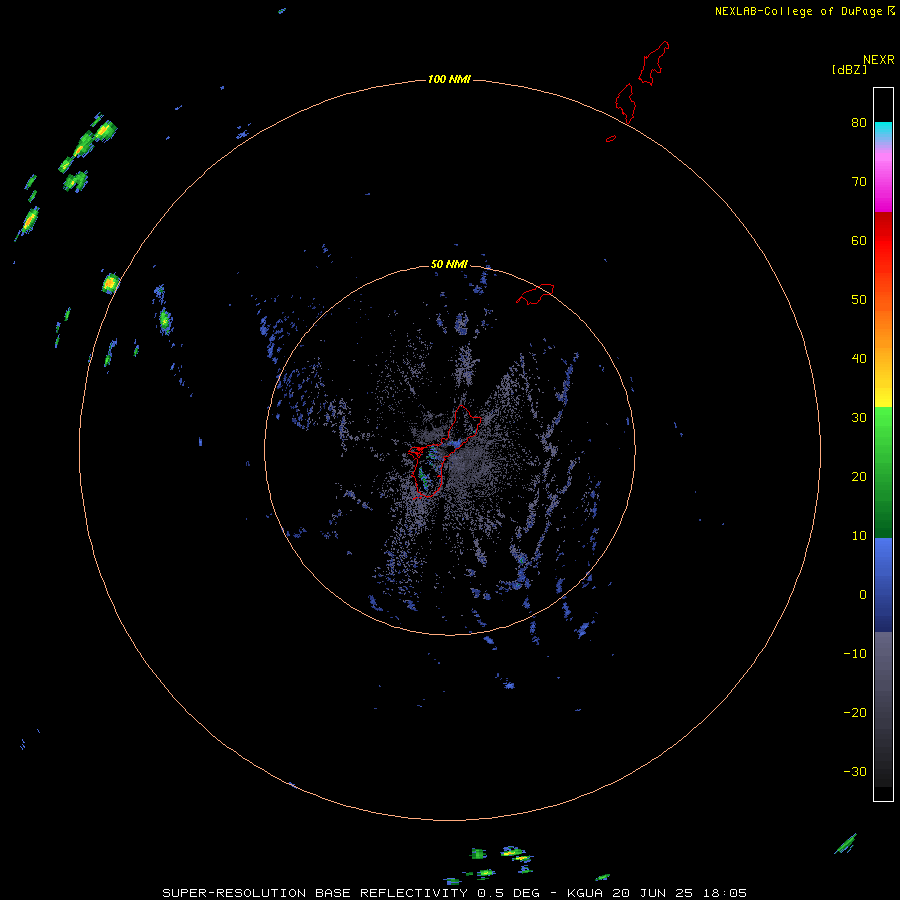
Task: Click the blue segment of the color bar
Action: (x=883, y=583)
